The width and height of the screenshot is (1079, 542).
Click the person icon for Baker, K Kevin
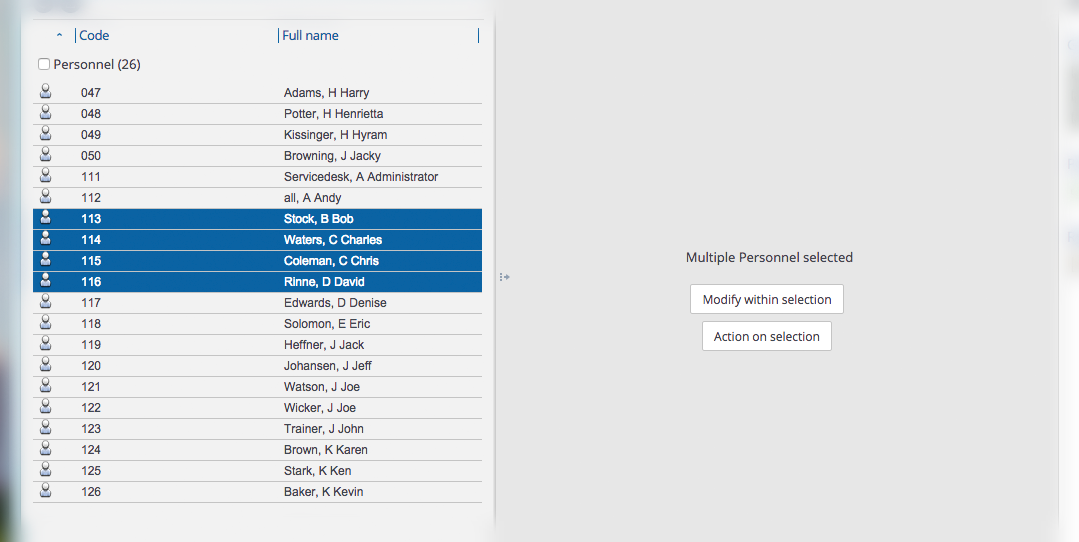[x=45, y=491]
